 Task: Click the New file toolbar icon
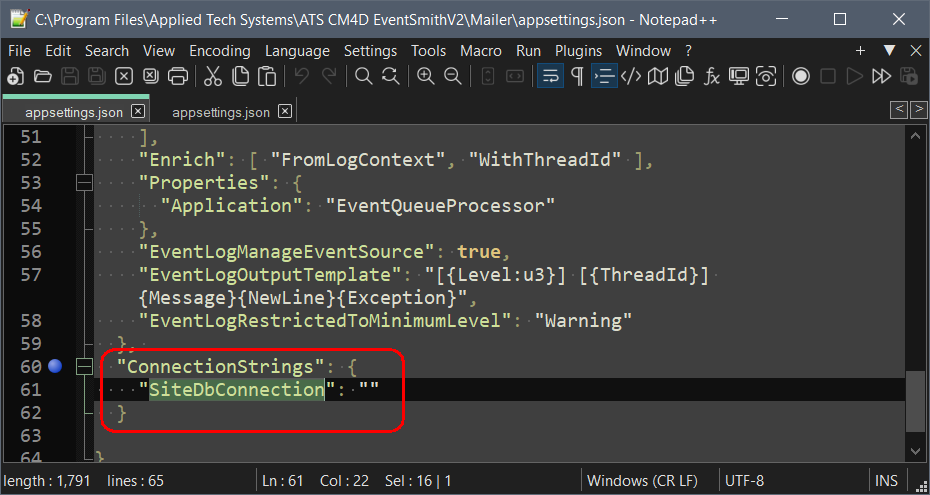click(x=16, y=76)
